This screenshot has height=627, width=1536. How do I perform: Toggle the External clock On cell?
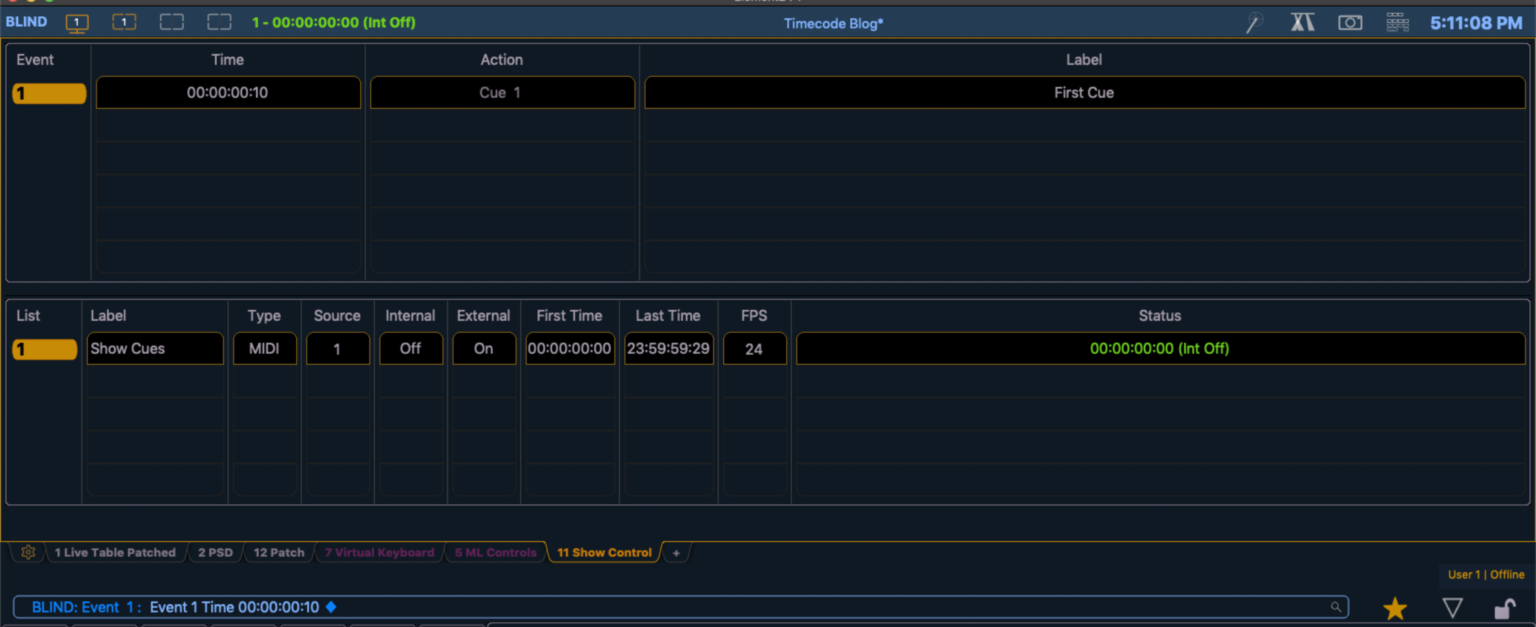[484, 349]
